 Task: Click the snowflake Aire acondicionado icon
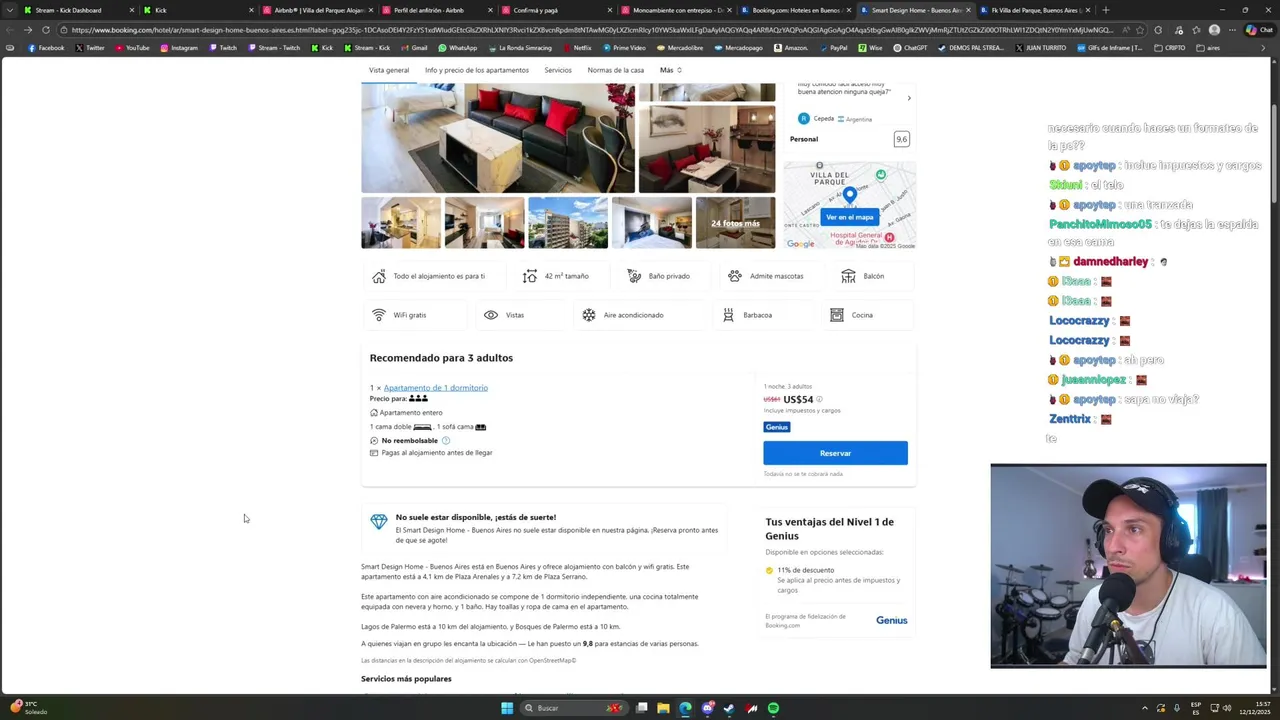(589, 315)
